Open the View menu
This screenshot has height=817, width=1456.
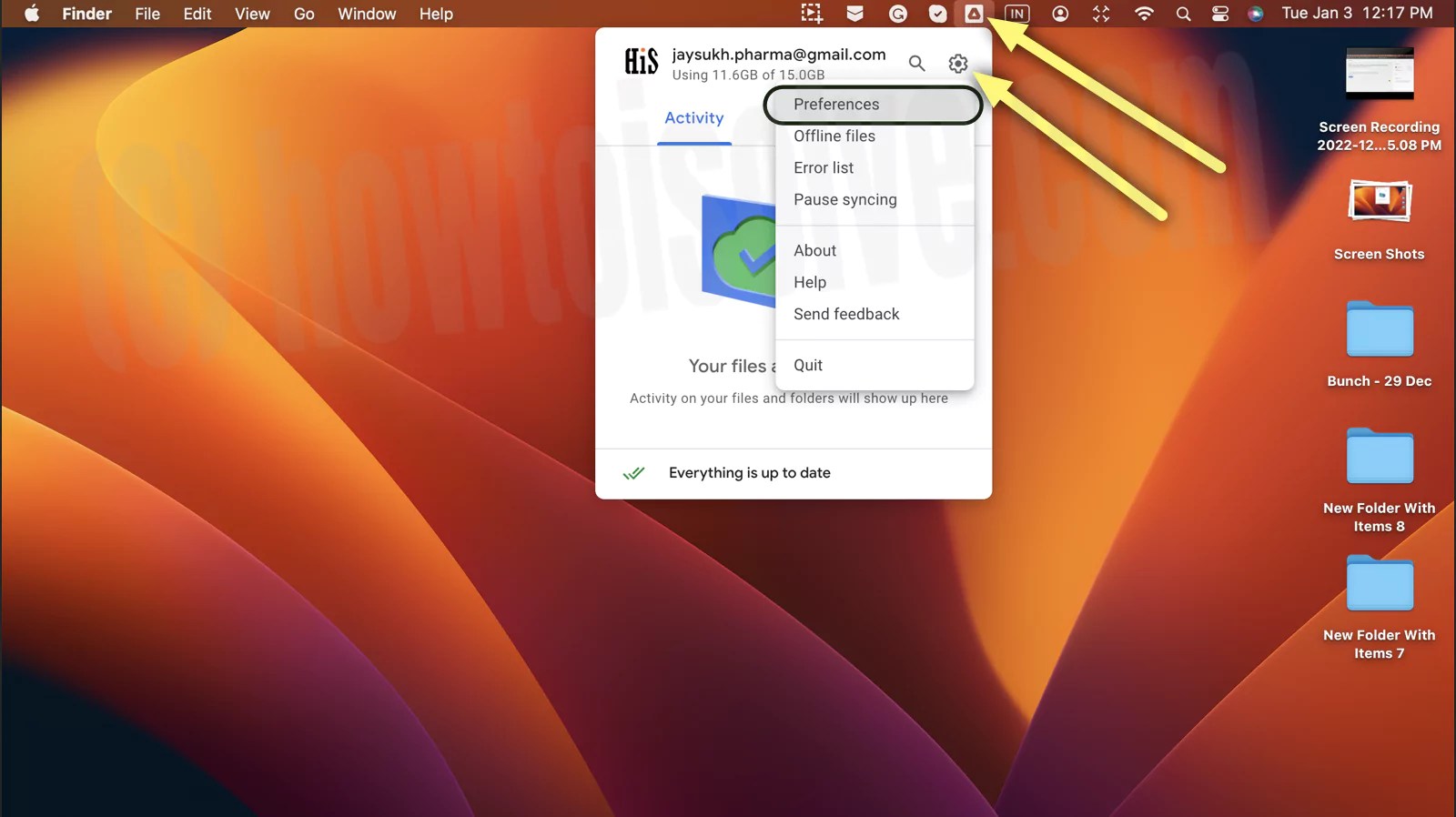pyautogui.click(x=252, y=14)
